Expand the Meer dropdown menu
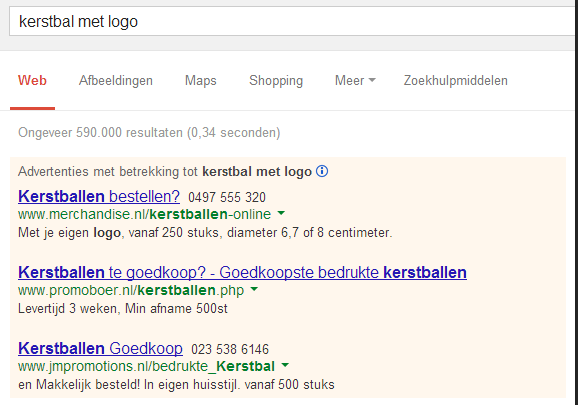This screenshot has height=405, width=578. [355, 80]
